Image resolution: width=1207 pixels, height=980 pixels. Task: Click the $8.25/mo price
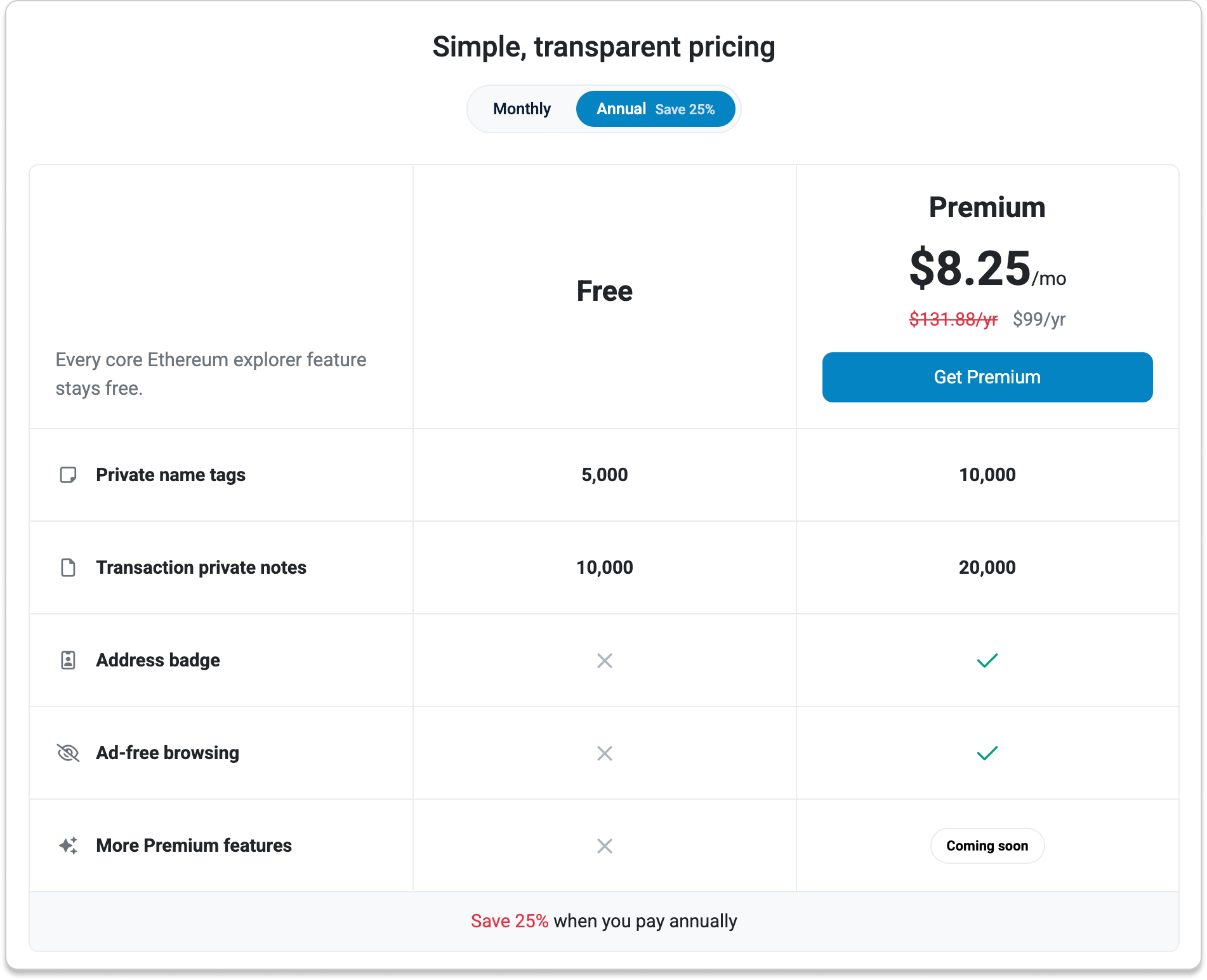(x=987, y=268)
